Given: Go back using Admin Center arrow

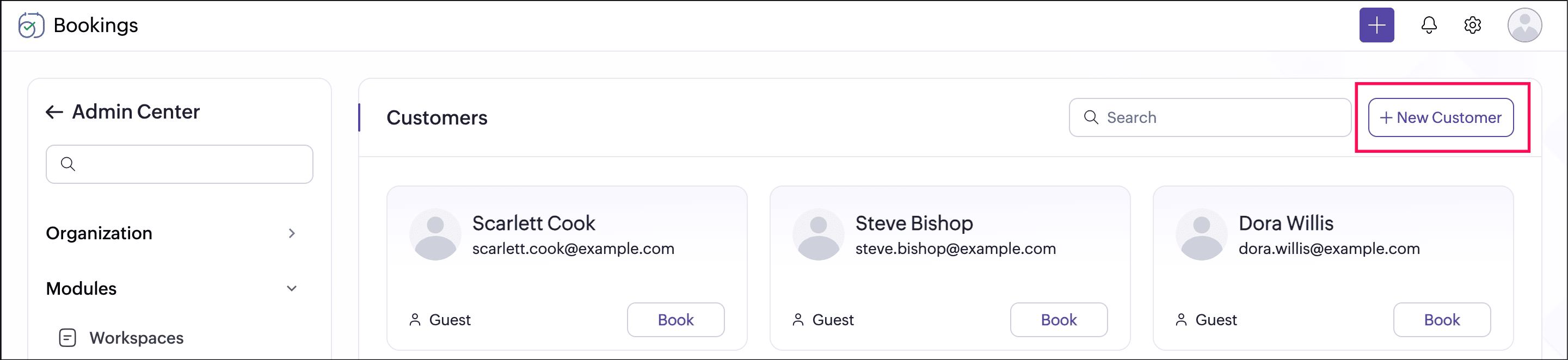Looking at the screenshot, I should [54, 112].
